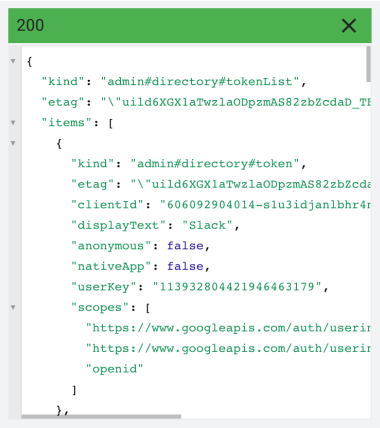Click the "anonymous" key

pos(111,246)
